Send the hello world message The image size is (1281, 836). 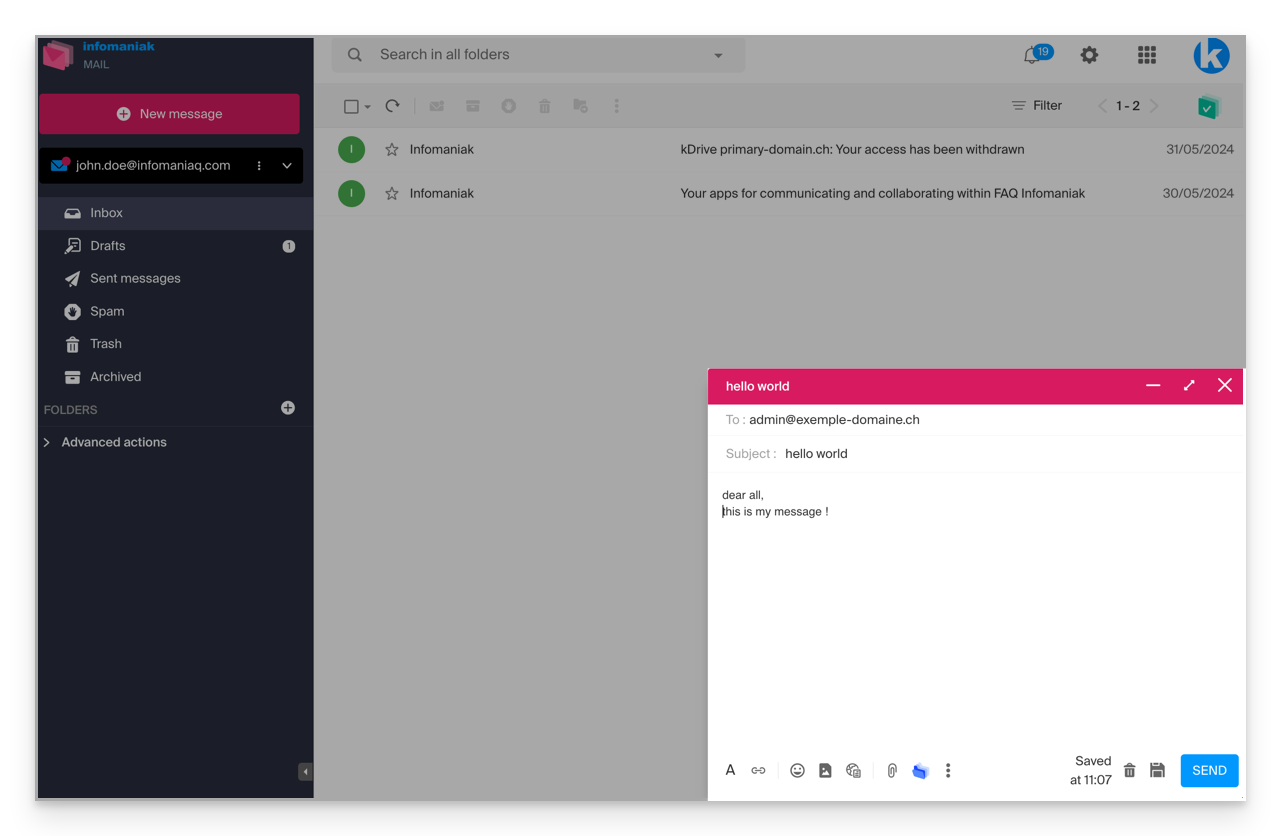tap(1209, 770)
